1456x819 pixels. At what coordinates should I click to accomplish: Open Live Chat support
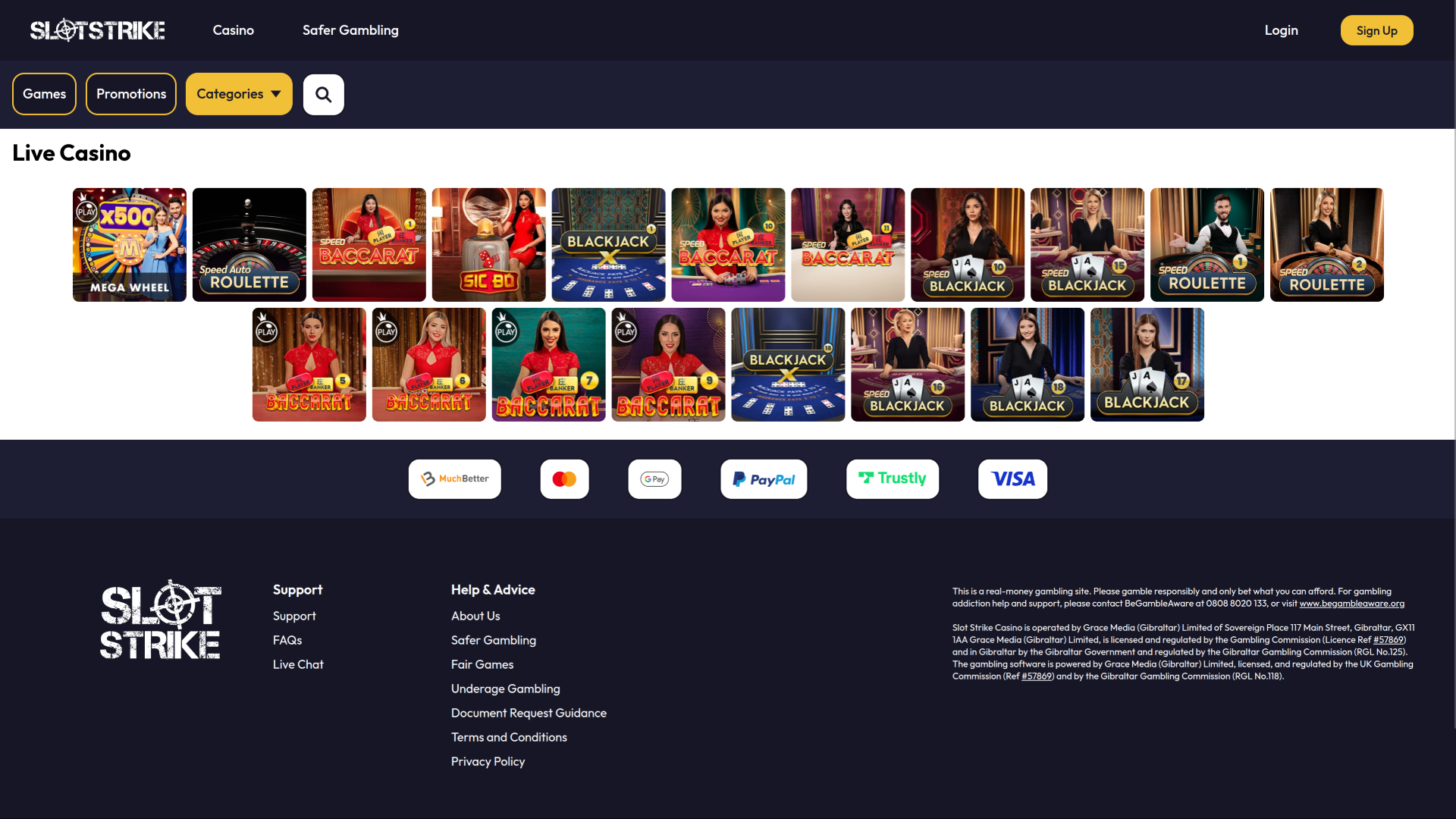tap(298, 664)
